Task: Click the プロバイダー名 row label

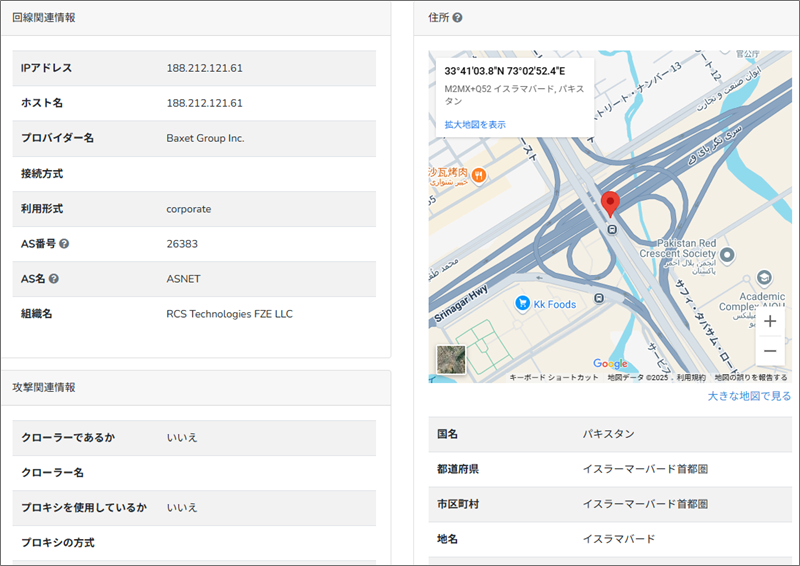Action: pos(57,138)
